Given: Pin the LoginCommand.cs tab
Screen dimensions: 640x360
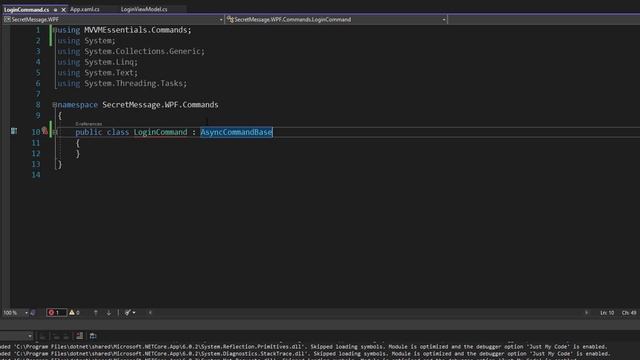Looking at the screenshot, I should point(56,9).
